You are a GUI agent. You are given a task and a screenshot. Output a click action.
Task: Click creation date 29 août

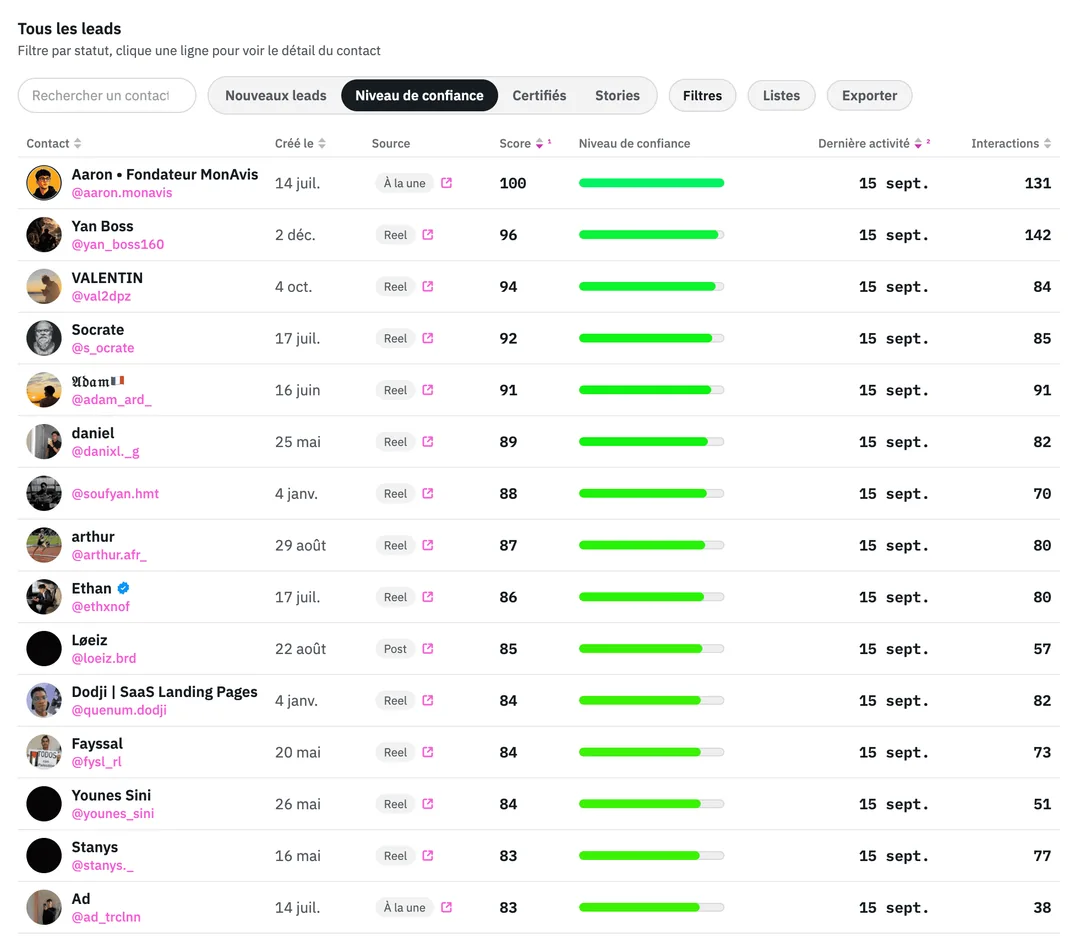click(300, 545)
